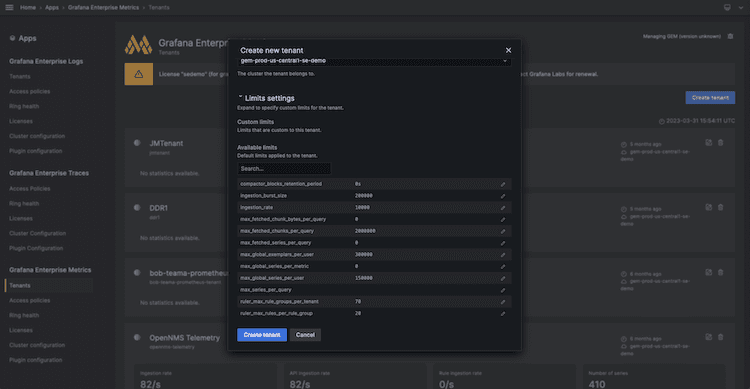The image size is (750, 389).
Task: Go to Home breadcrumb
Action: [28, 8]
